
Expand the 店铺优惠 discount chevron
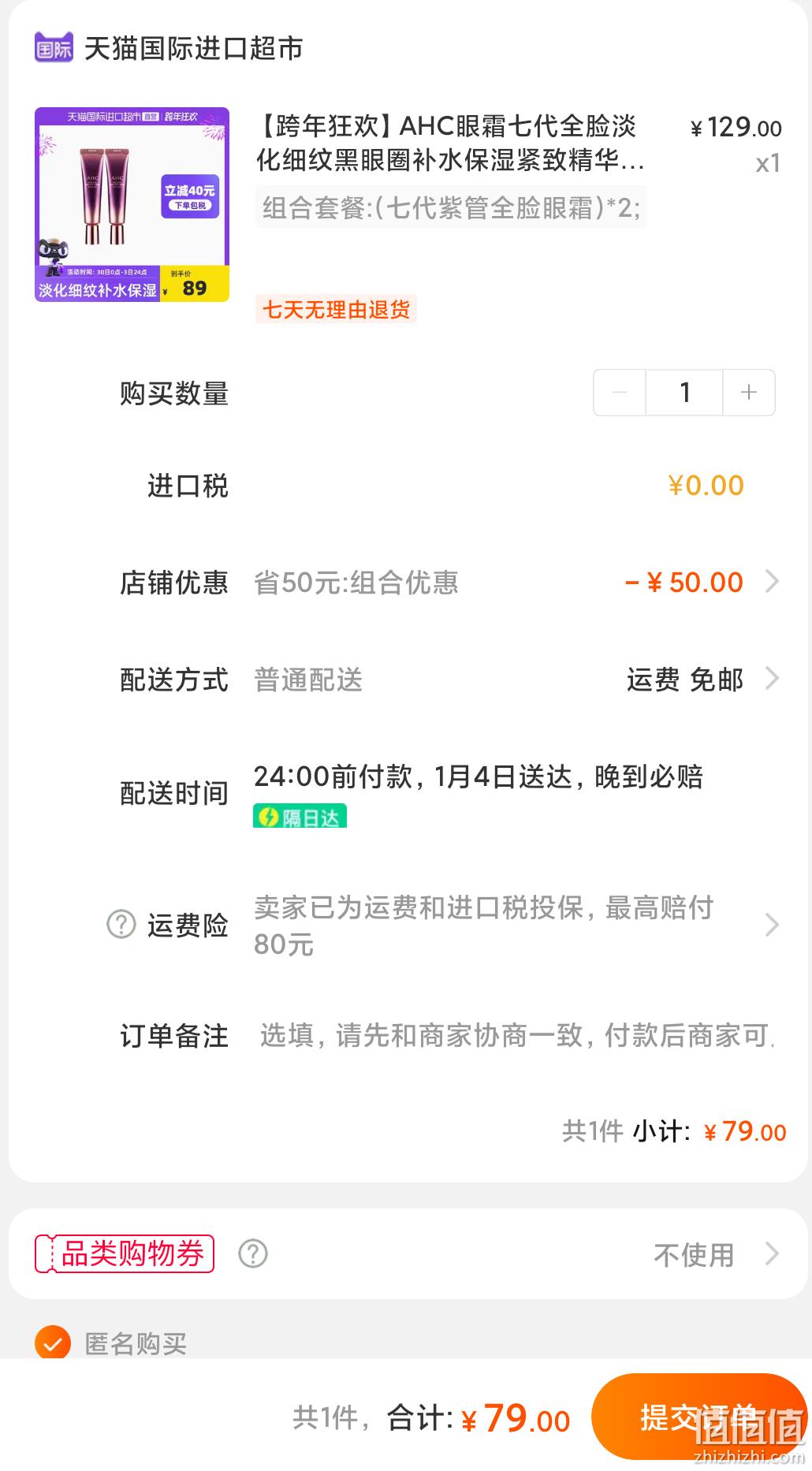(773, 582)
